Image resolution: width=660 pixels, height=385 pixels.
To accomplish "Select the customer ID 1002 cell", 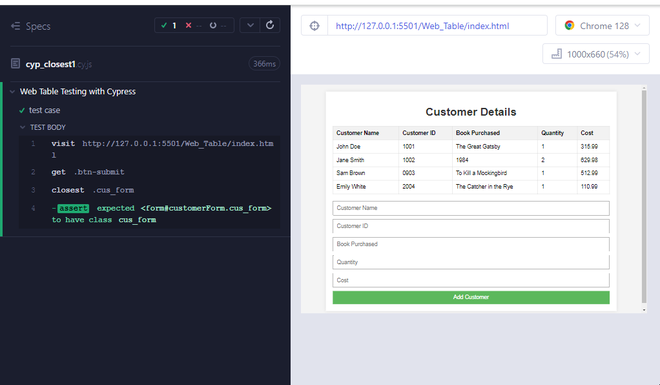I will pyautogui.click(x=425, y=160).
